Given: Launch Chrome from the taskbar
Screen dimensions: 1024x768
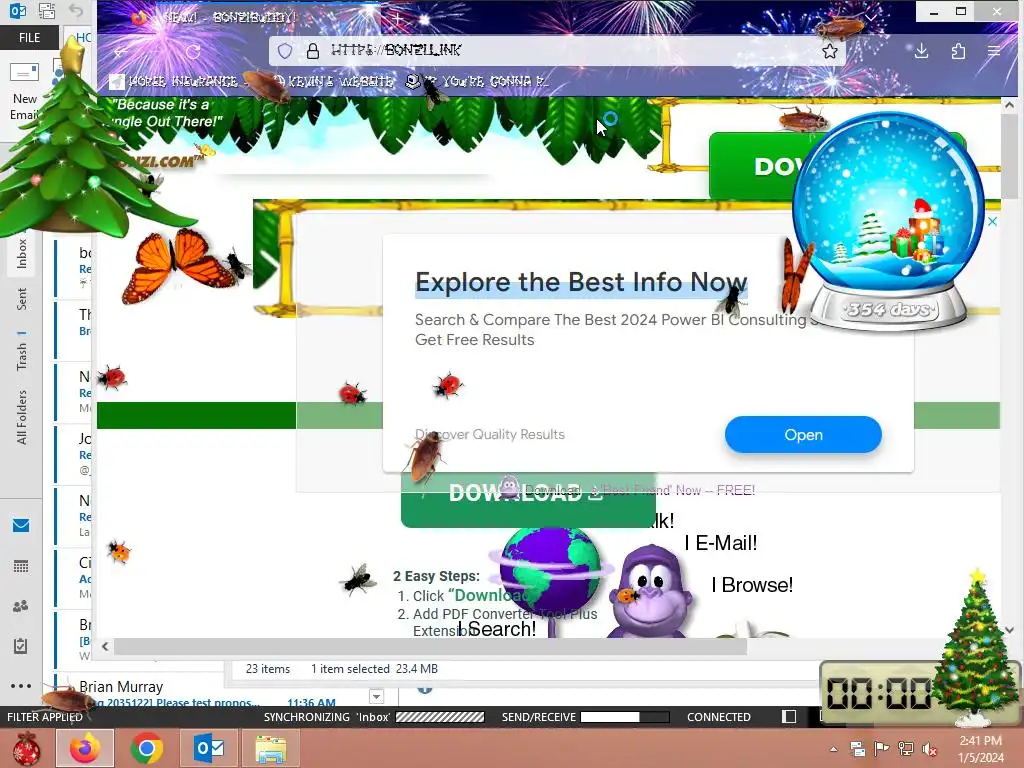Looking at the screenshot, I should point(147,748).
